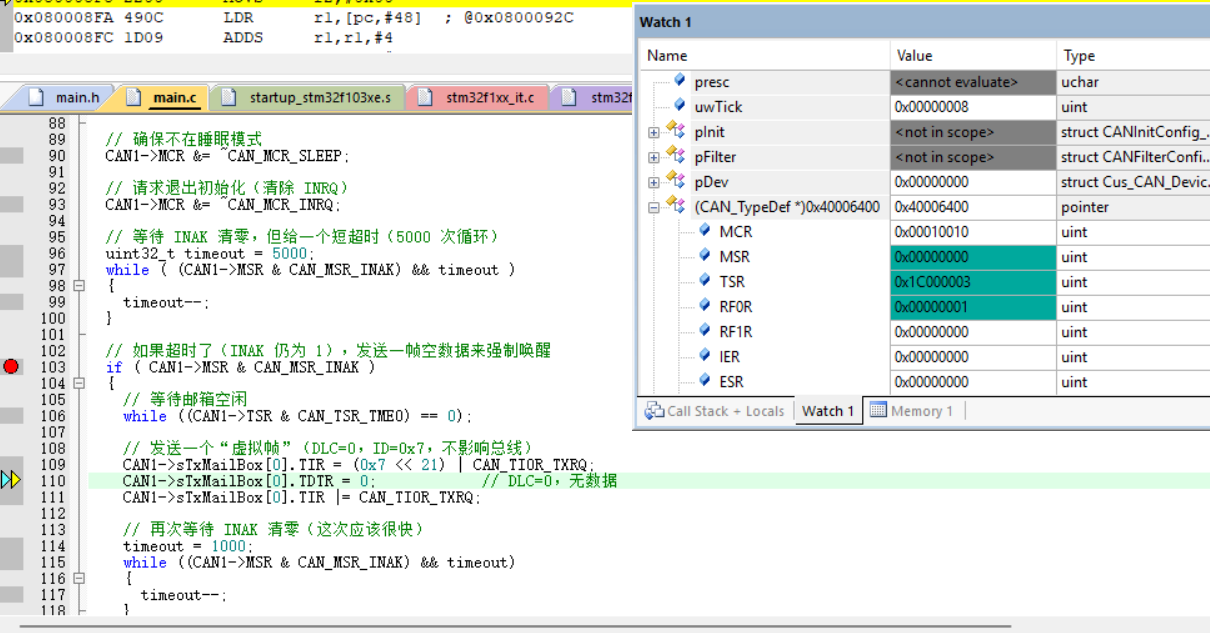
Task: Click the RF1R member icon
Action: click(x=703, y=331)
